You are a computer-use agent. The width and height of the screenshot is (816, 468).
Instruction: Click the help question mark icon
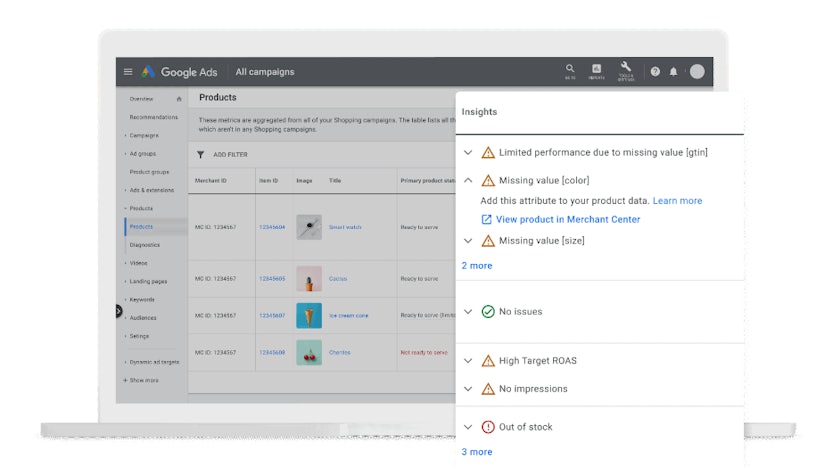click(x=655, y=72)
